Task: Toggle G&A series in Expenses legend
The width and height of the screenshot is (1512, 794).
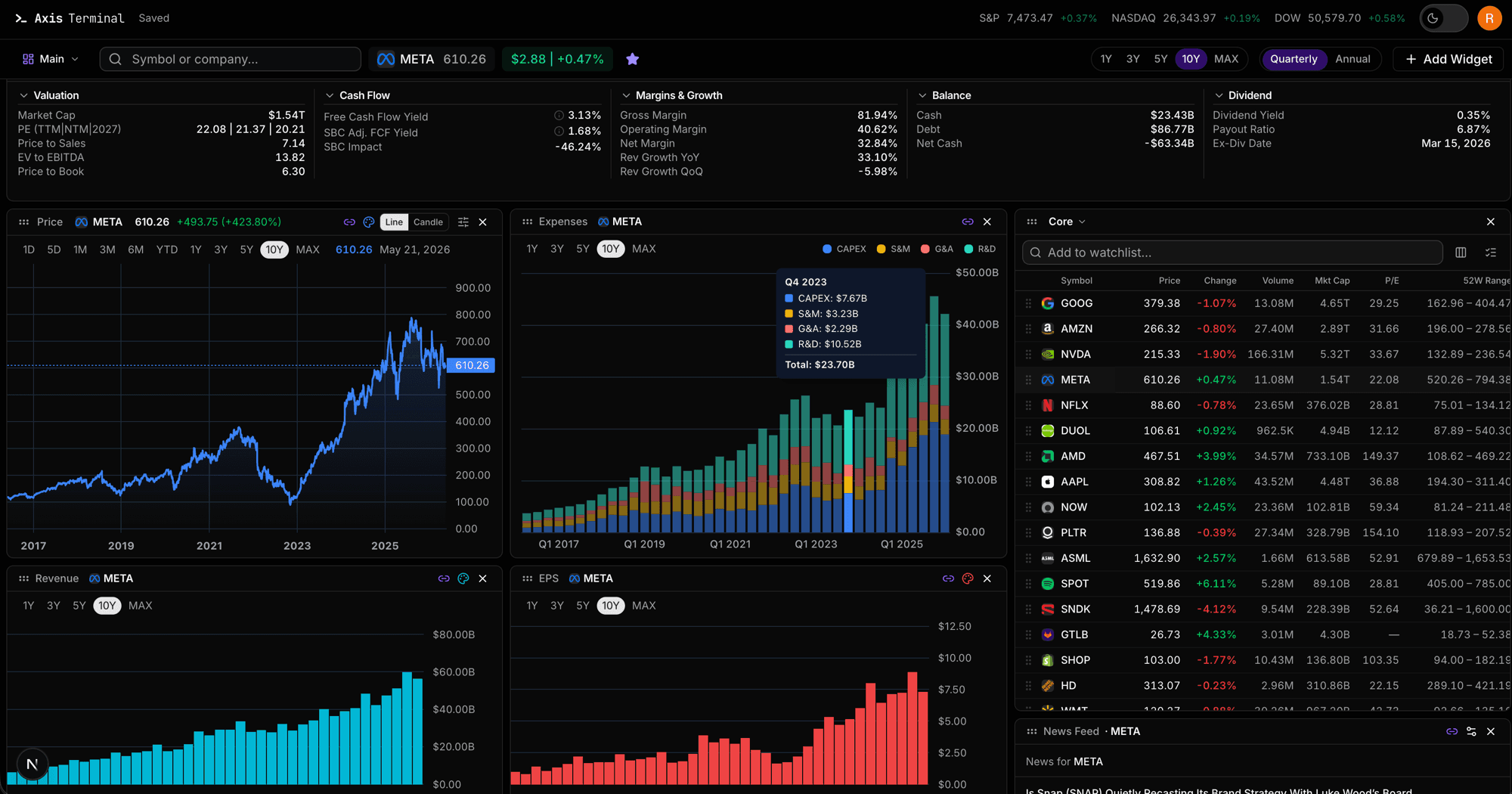Action: [x=937, y=249]
